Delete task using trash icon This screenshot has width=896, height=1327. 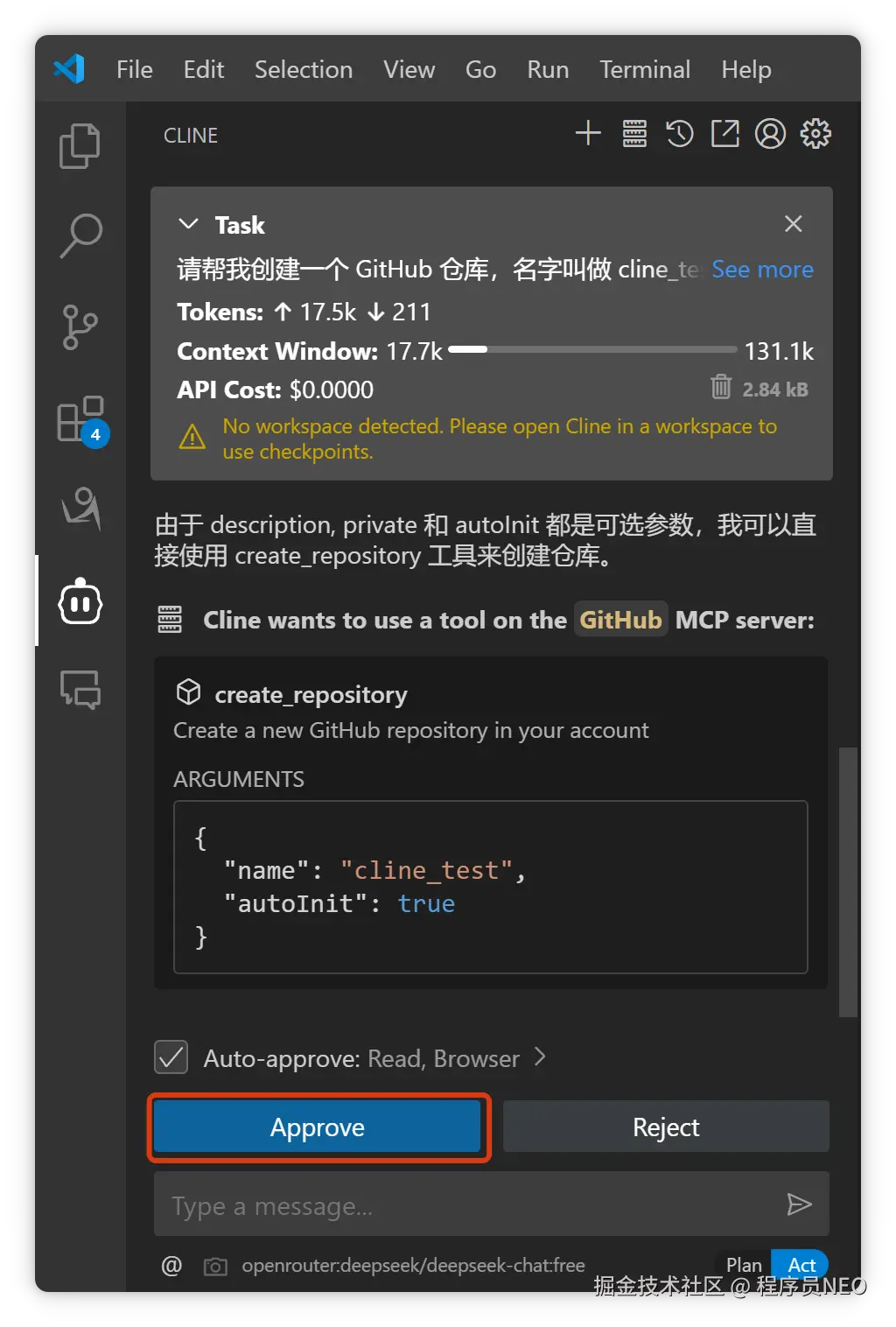pos(720,387)
